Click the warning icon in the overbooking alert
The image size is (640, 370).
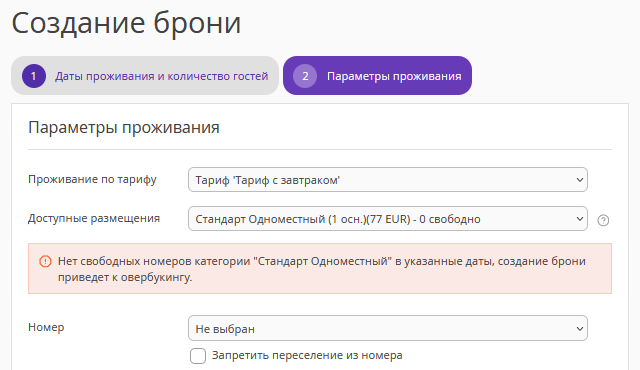click(45, 261)
